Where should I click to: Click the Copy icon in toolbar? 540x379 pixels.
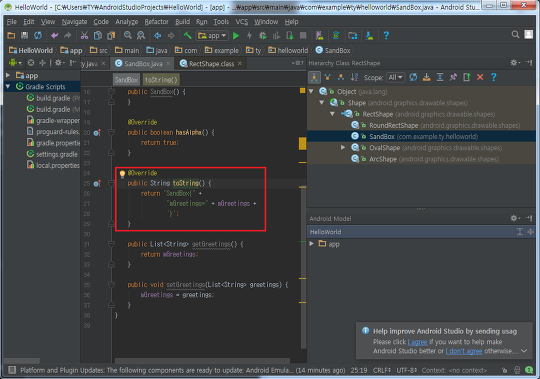tap(98, 35)
